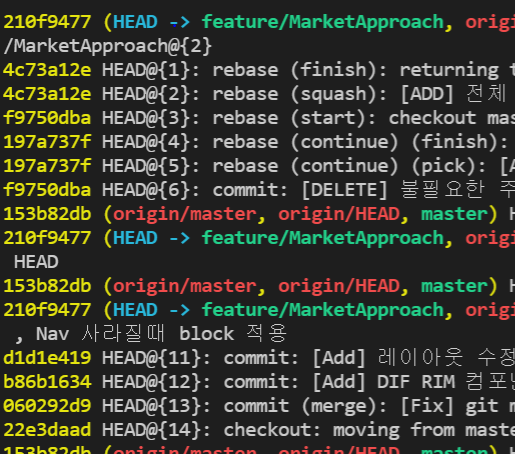Screen dimensions: 515x454
Task: Click hash 4c73a12e on the HEAD@{1} line
Action: (x=47, y=70)
